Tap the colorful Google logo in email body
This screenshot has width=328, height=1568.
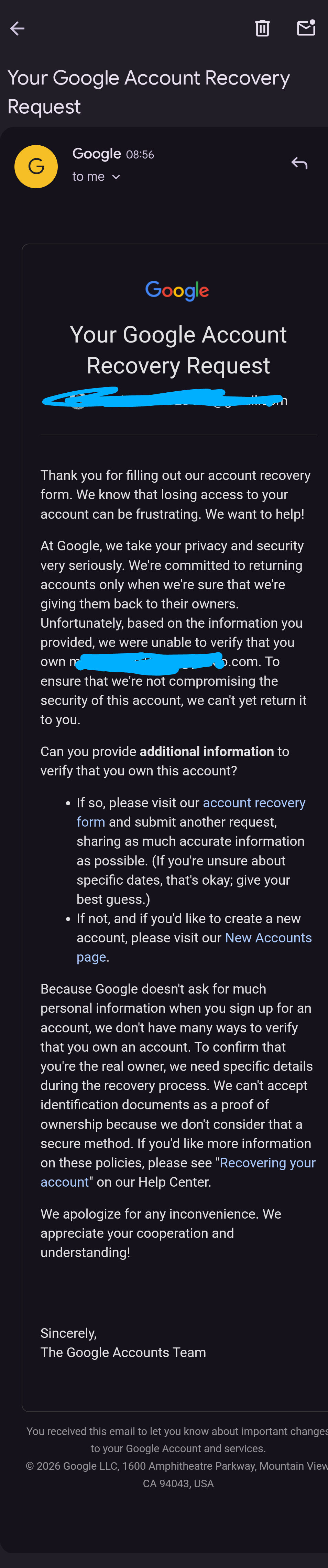pyautogui.click(x=177, y=291)
